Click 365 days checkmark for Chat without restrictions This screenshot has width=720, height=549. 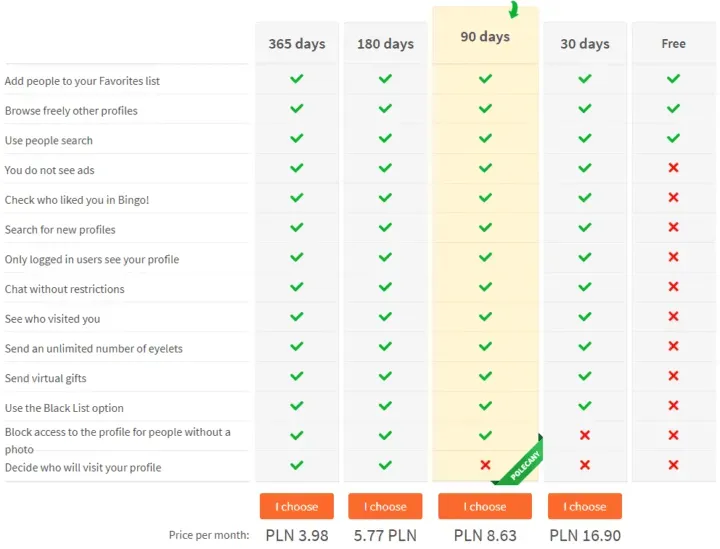pos(296,287)
